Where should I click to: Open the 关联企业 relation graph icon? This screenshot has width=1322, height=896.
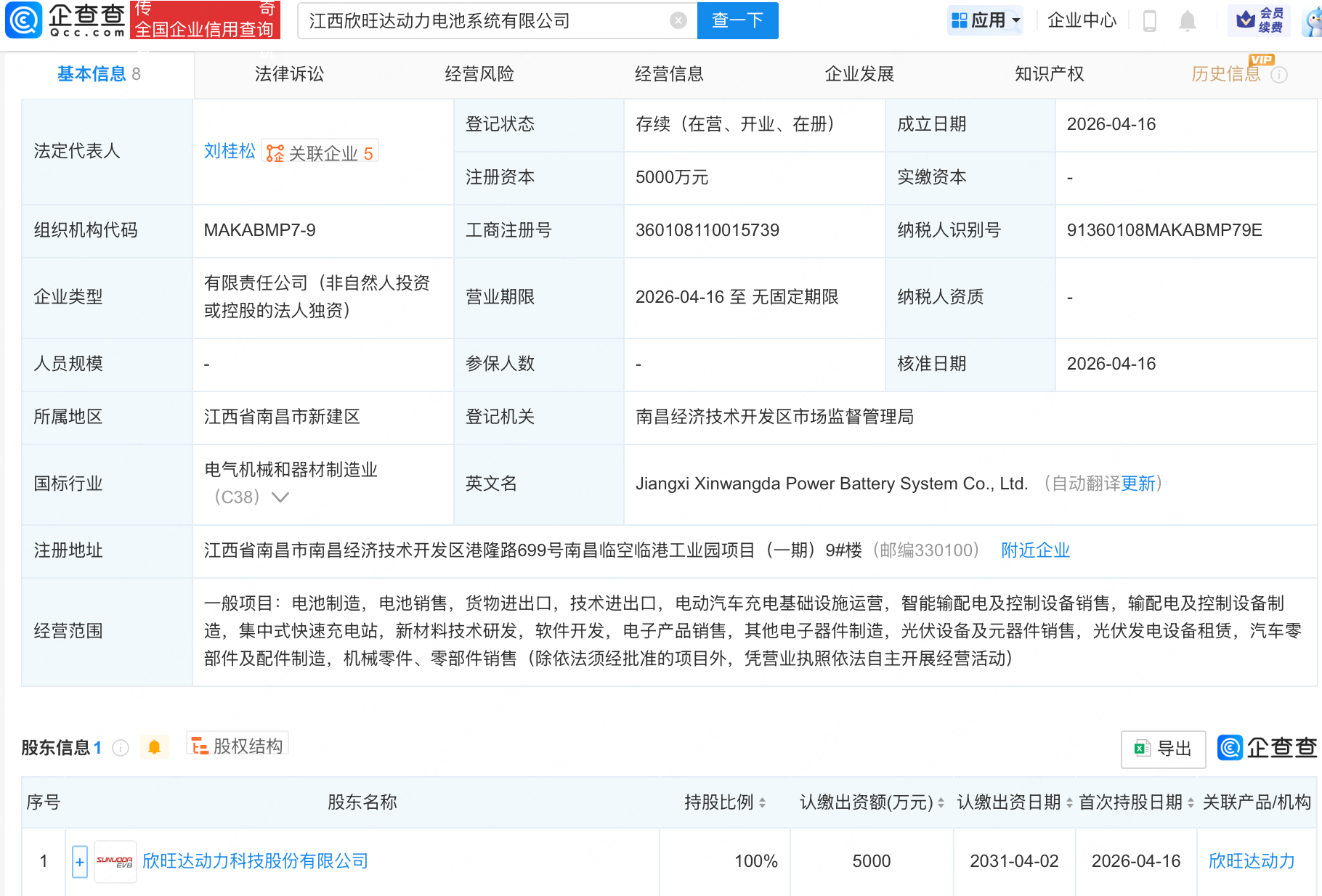tap(275, 152)
